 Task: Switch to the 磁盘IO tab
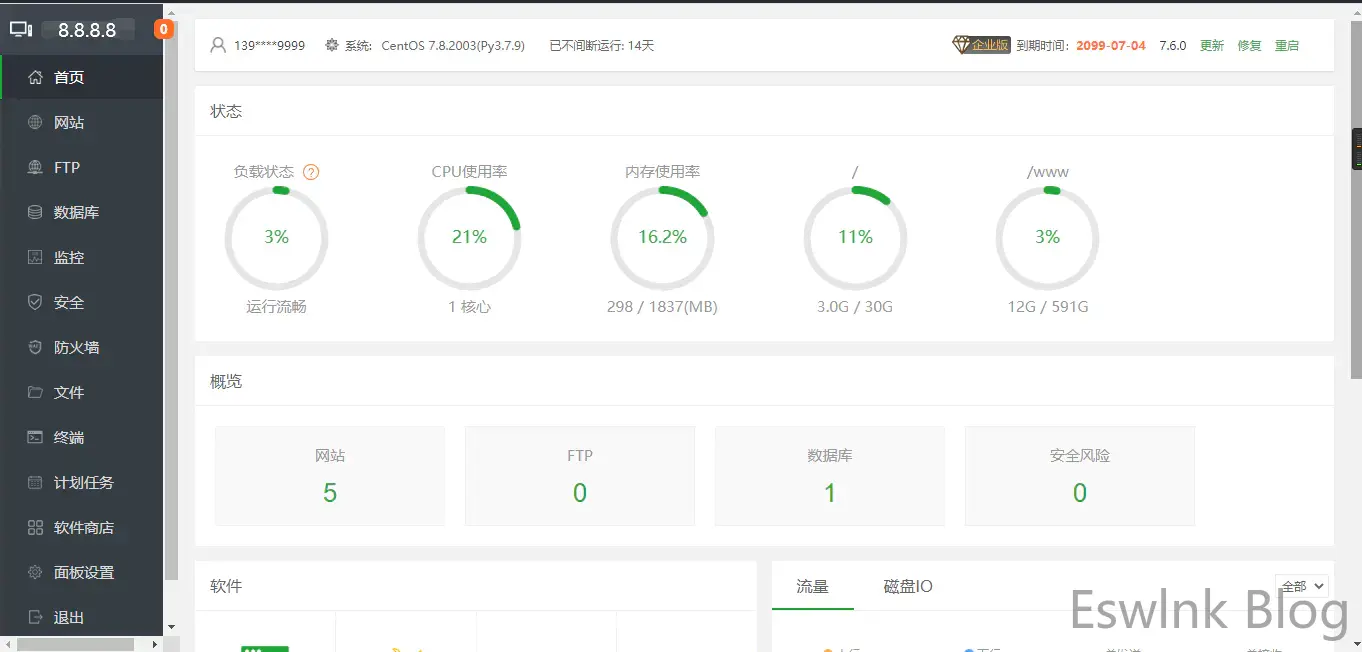tap(908, 586)
